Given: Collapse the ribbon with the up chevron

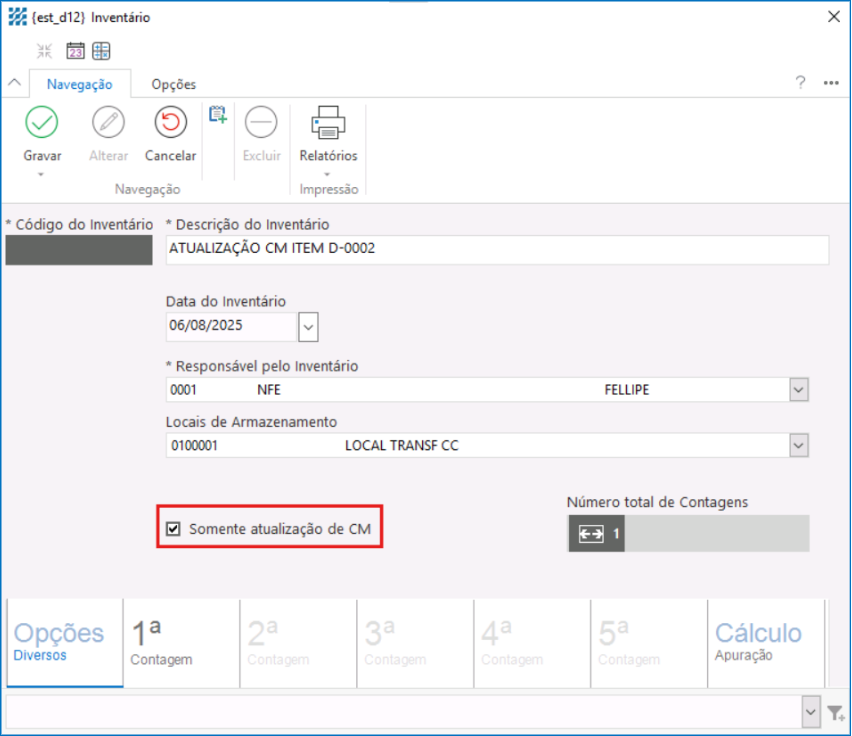Looking at the screenshot, I should point(15,83).
